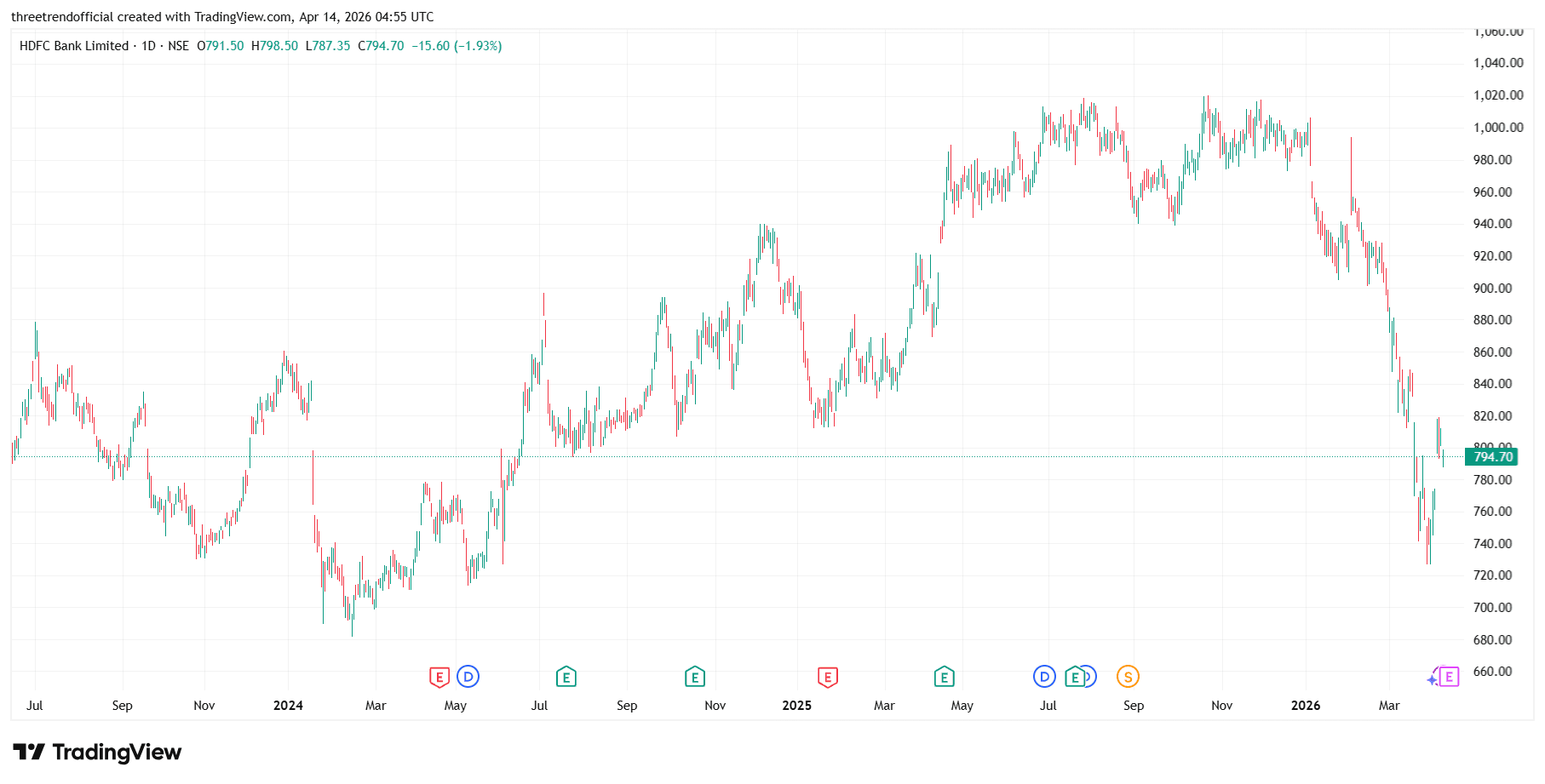Click the 2025 label on time axis
The image size is (1545, 784).
pyautogui.click(x=796, y=706)
